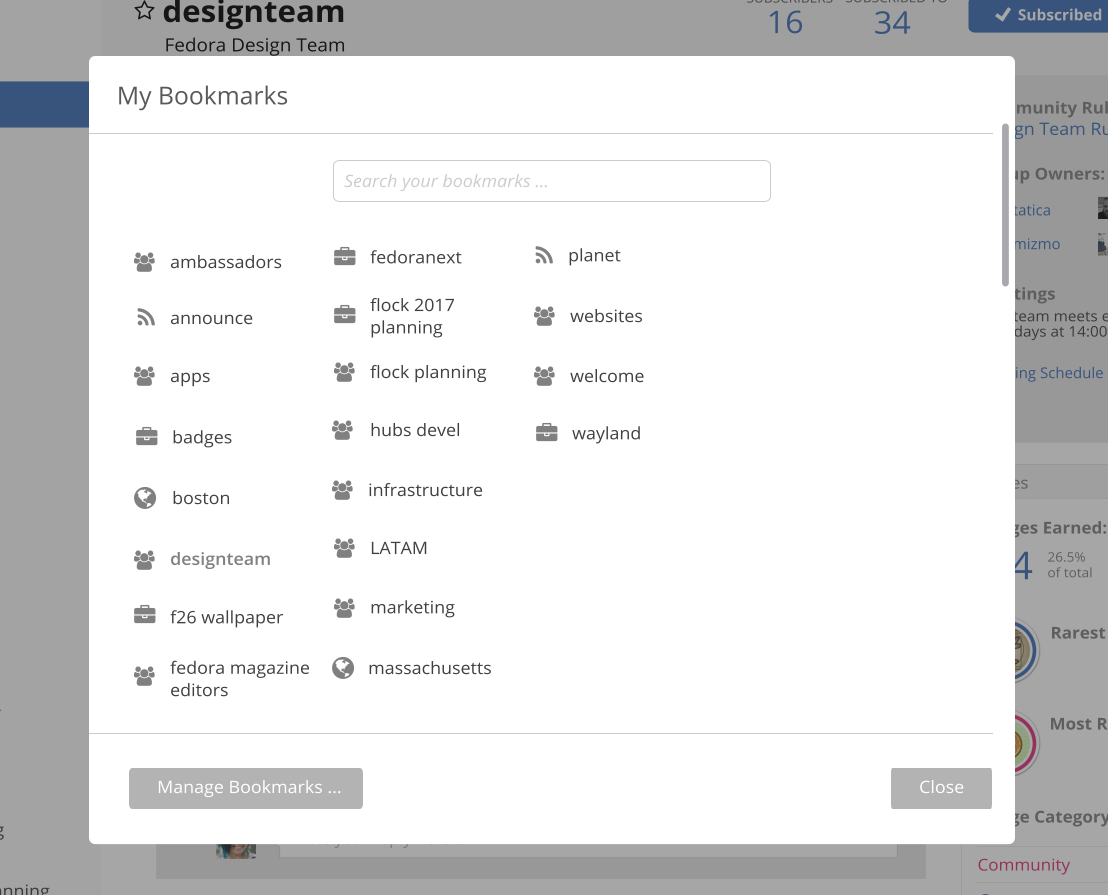
Task: Open the LATAM bookmark
Action: click(x=399, y=548)
